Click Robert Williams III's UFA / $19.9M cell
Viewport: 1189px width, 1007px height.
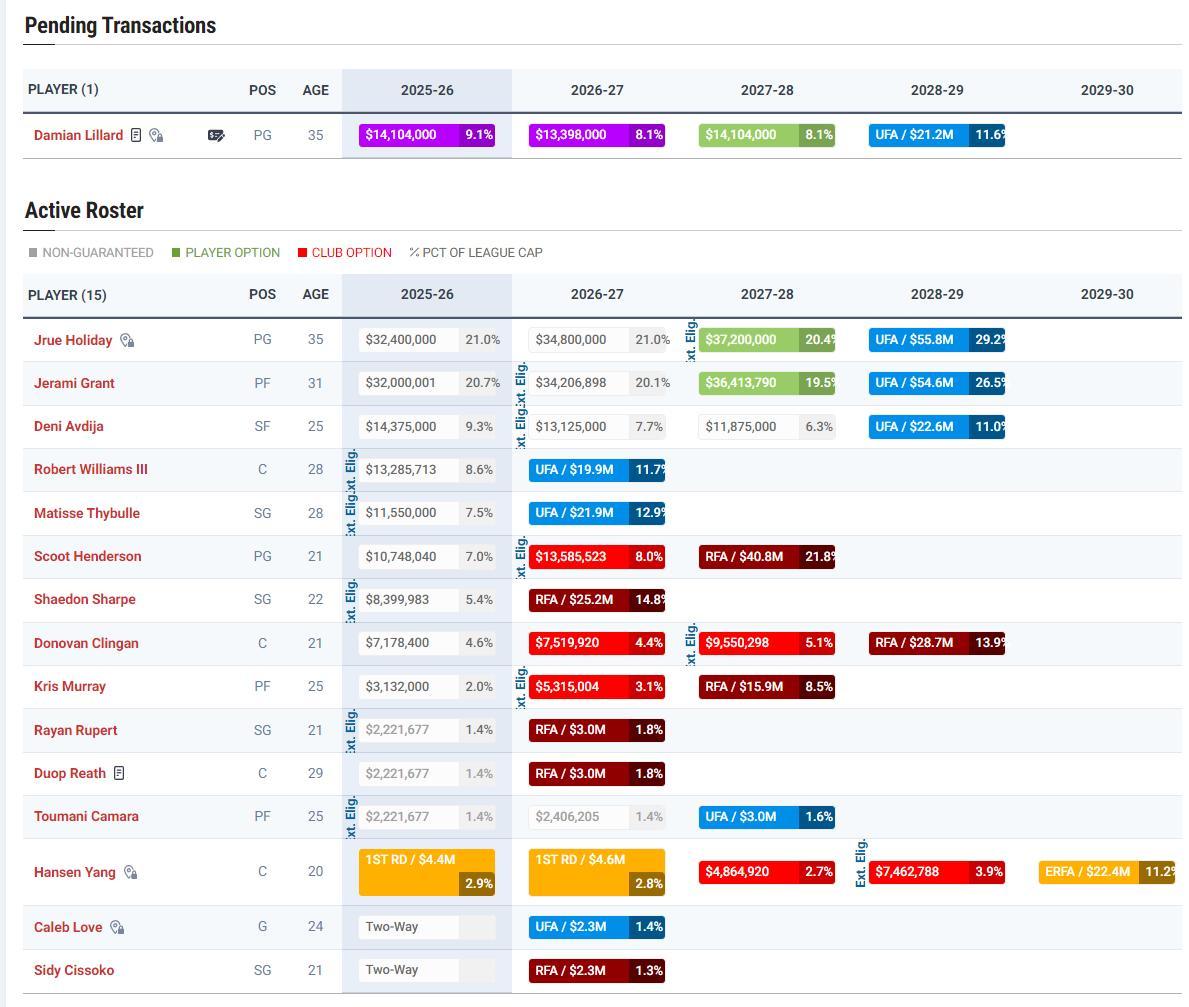click(x=596, y=470)
